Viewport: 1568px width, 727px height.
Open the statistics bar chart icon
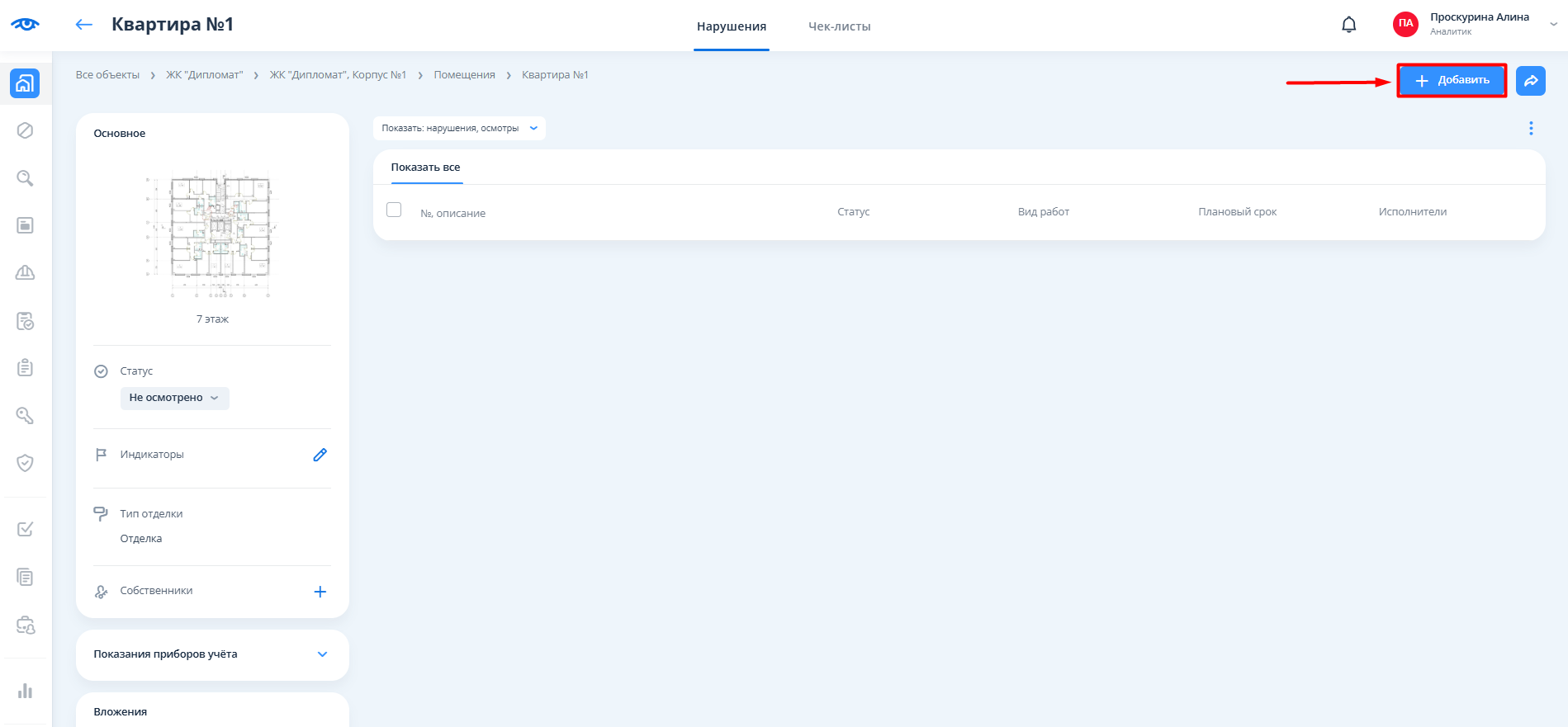coord(25,691)
